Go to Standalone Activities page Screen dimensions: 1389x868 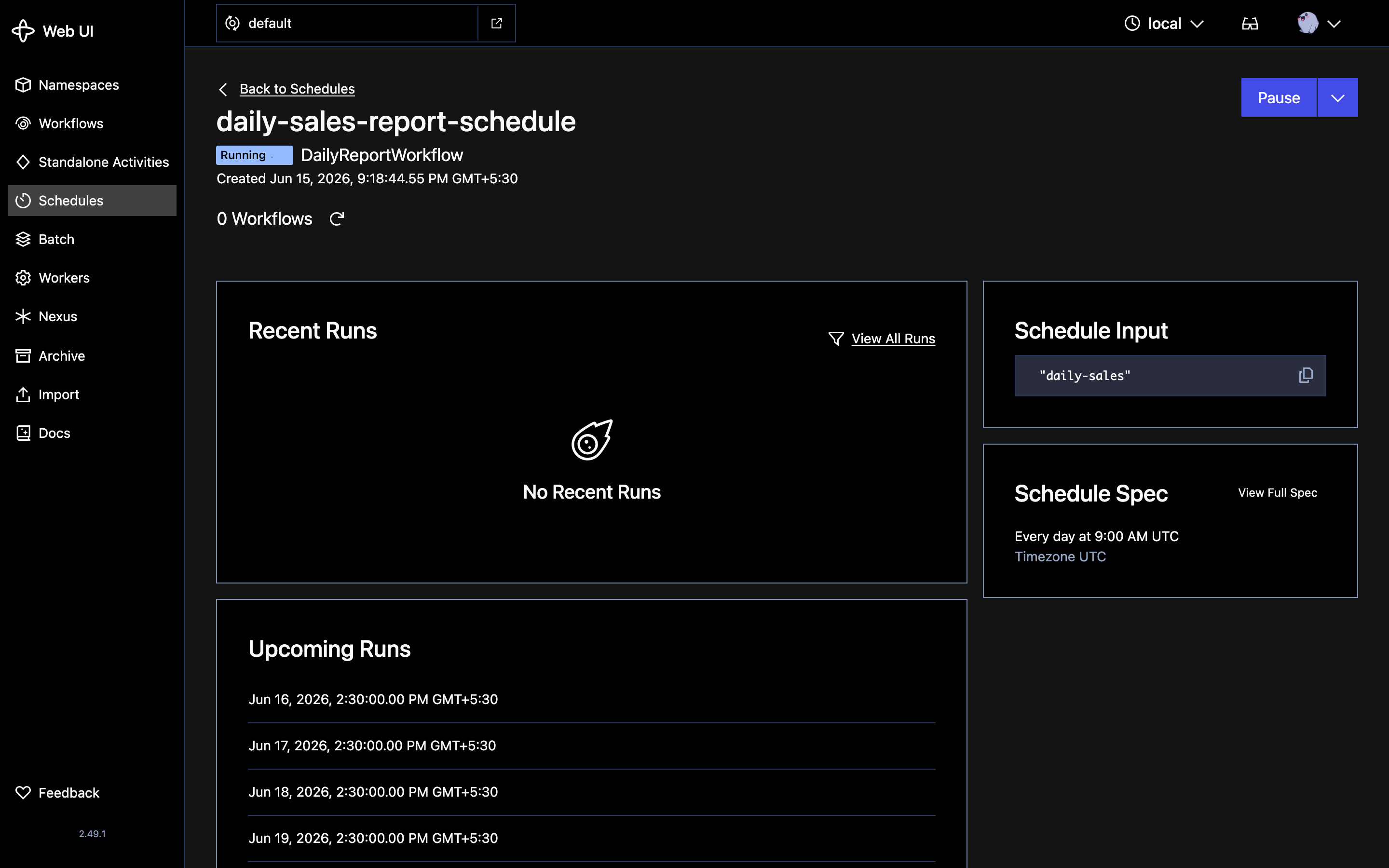92,162
